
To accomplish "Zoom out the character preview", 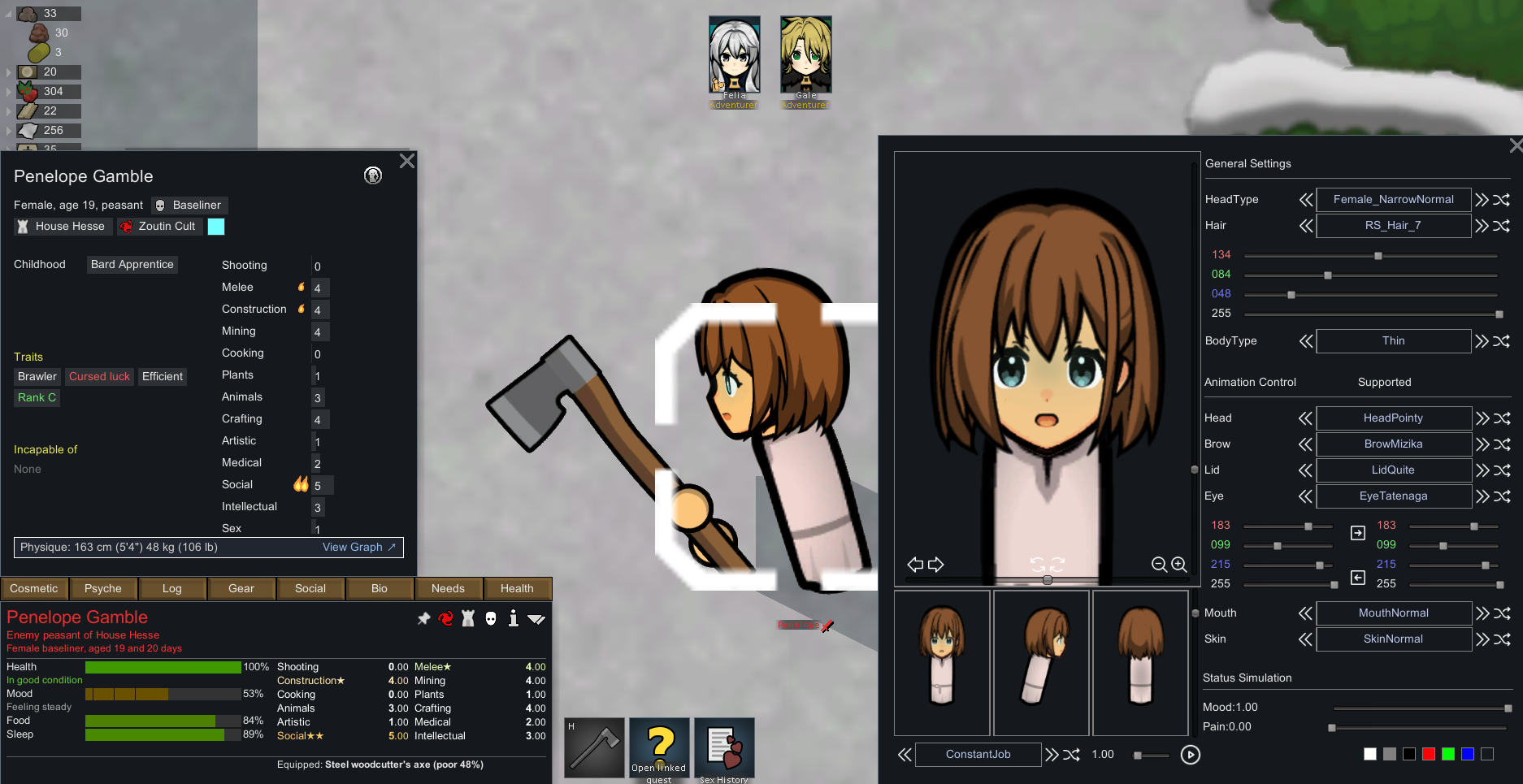I will 1160,565.
